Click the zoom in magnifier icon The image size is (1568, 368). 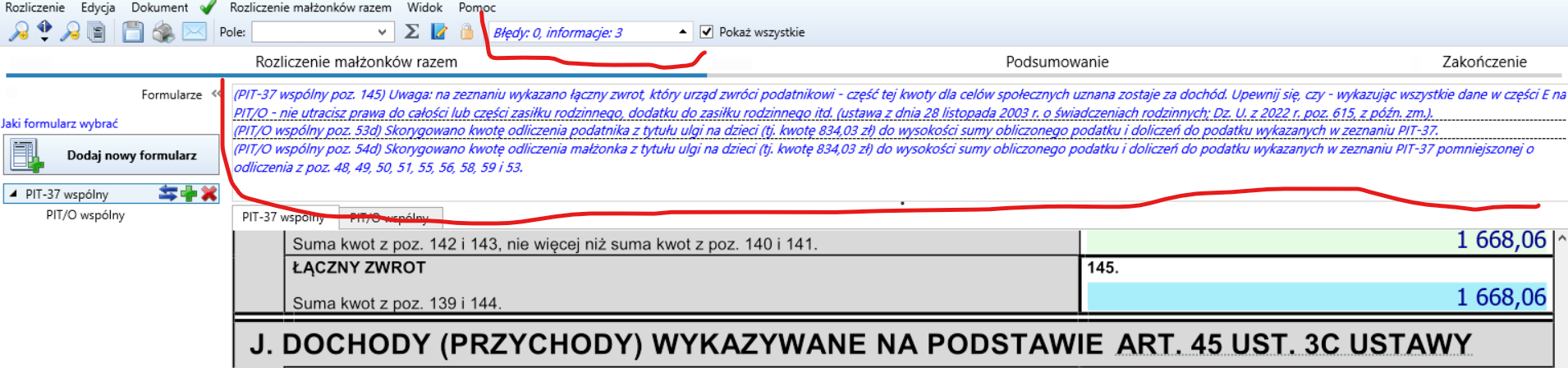click(x=18, y=32)
